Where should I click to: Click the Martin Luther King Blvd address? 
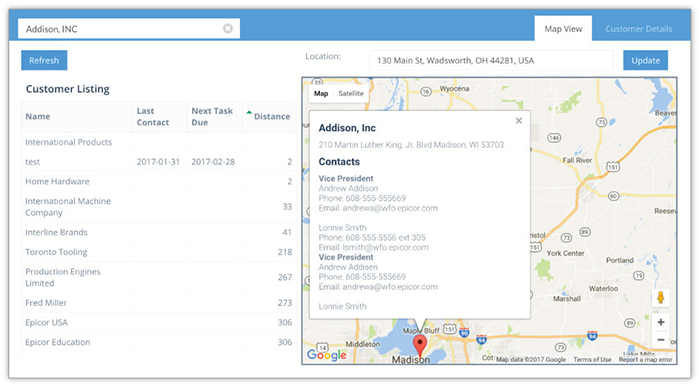tap(411, 145)
